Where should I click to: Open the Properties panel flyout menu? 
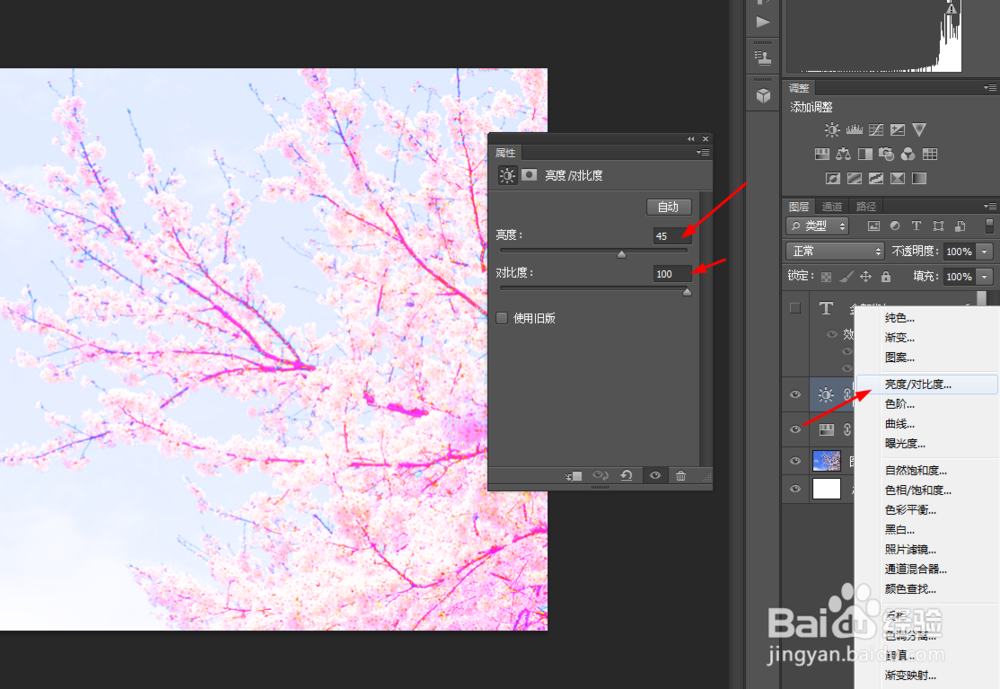point(703,152)
